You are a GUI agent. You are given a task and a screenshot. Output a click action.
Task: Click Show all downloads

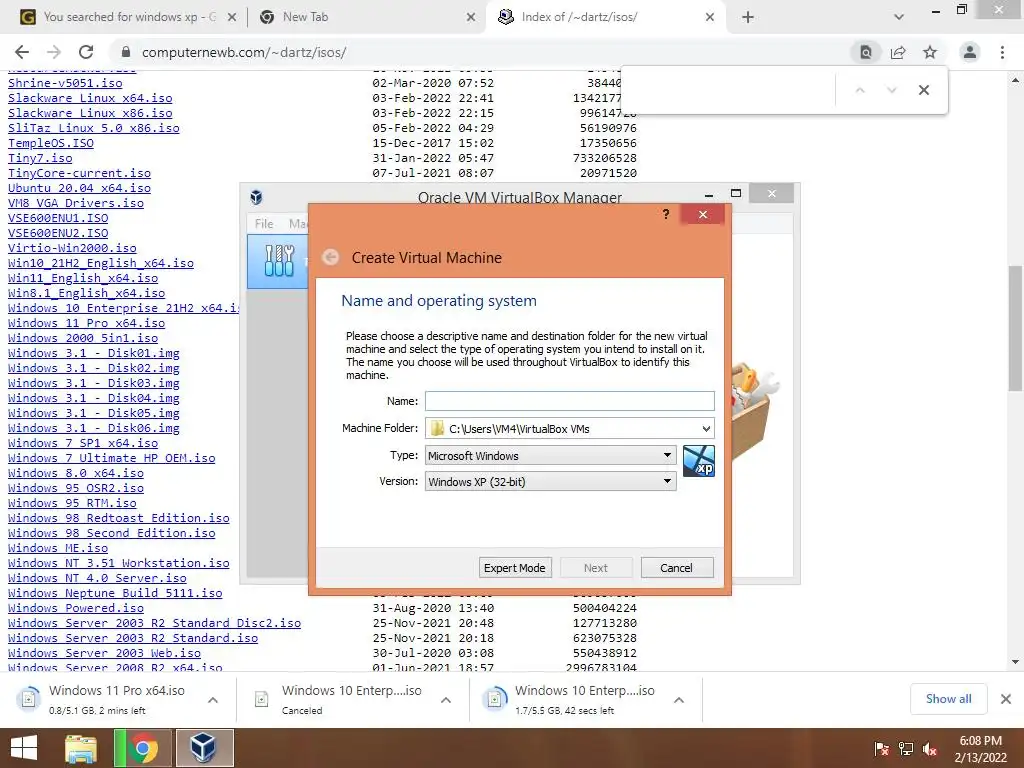(948, 699)
